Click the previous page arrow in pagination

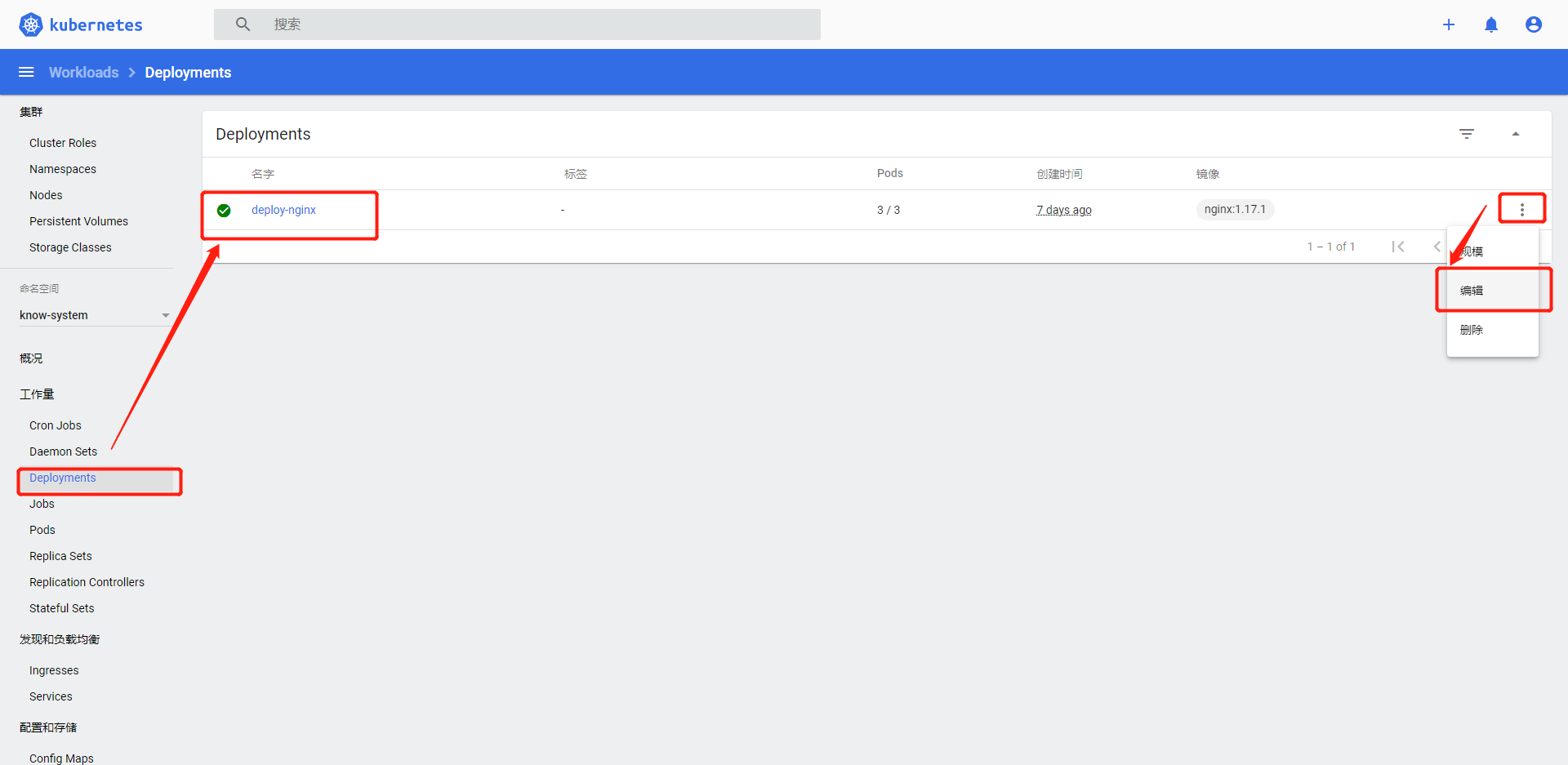pyautogui.click(x=1437, y=246)
